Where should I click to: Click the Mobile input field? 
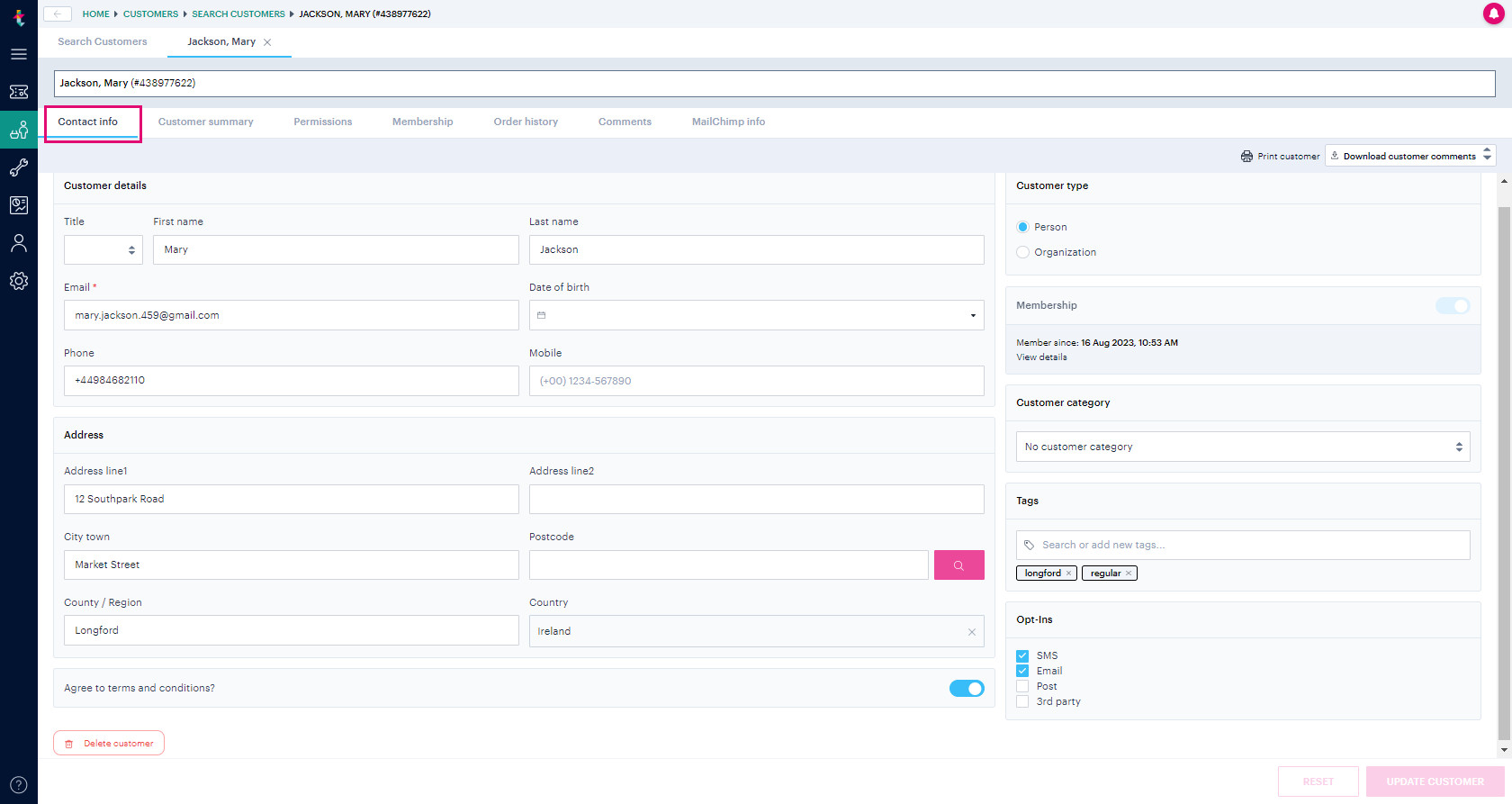[756, 382]
